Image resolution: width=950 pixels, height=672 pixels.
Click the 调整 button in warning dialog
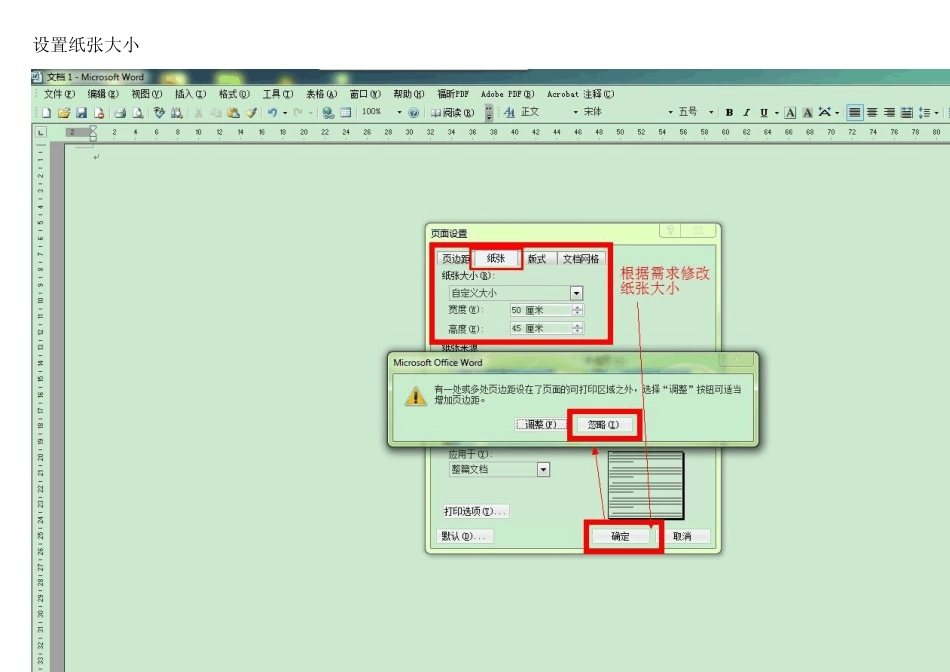pyautogui.click(x=540, y=425)
